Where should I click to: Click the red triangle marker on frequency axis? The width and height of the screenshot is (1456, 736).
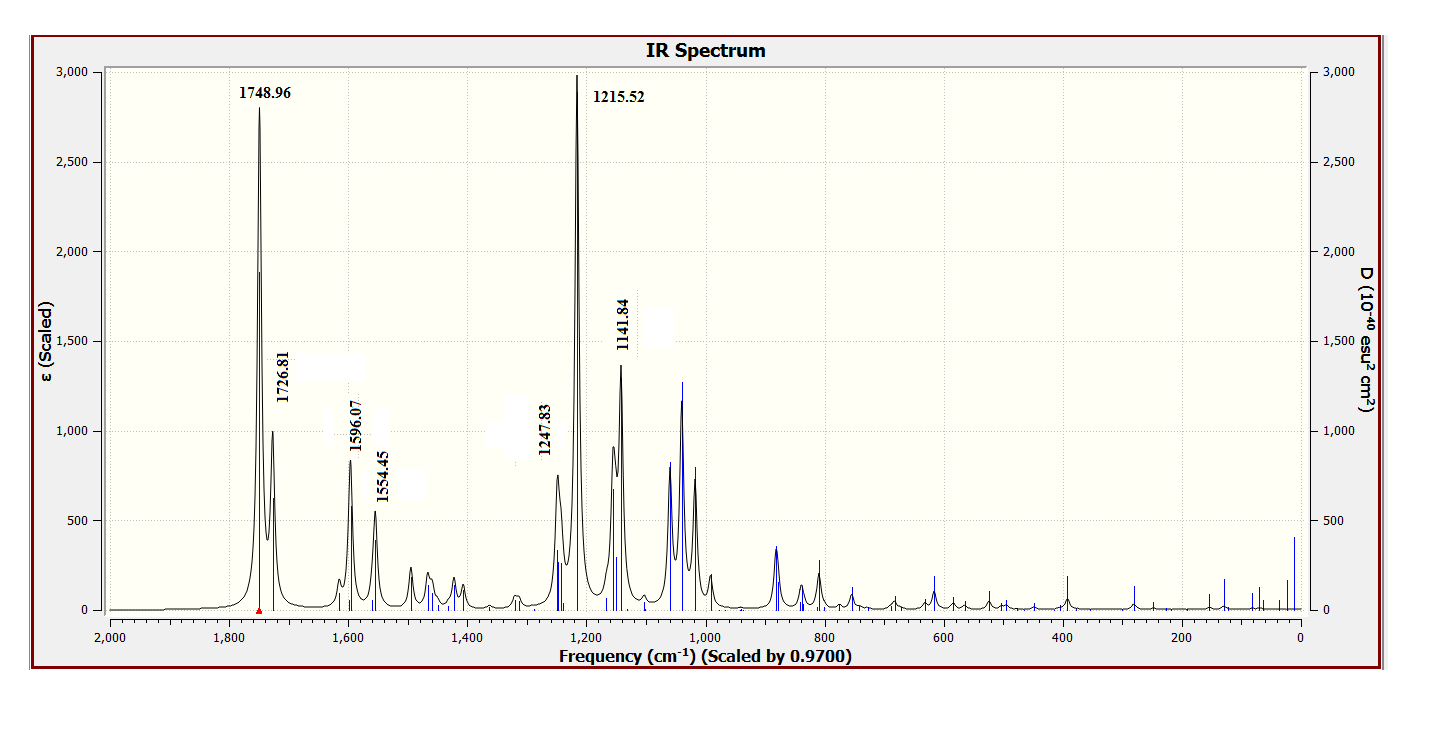259,610
